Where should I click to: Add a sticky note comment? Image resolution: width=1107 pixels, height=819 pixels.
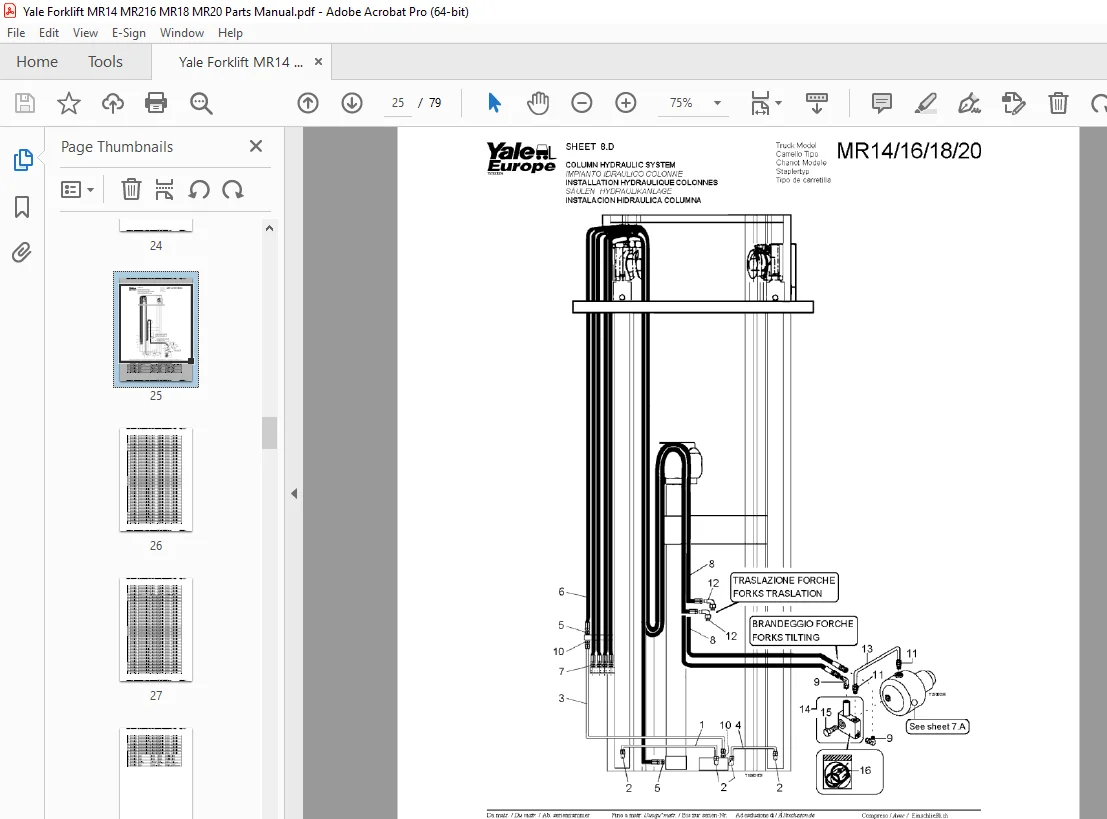(x=882, y=103)
